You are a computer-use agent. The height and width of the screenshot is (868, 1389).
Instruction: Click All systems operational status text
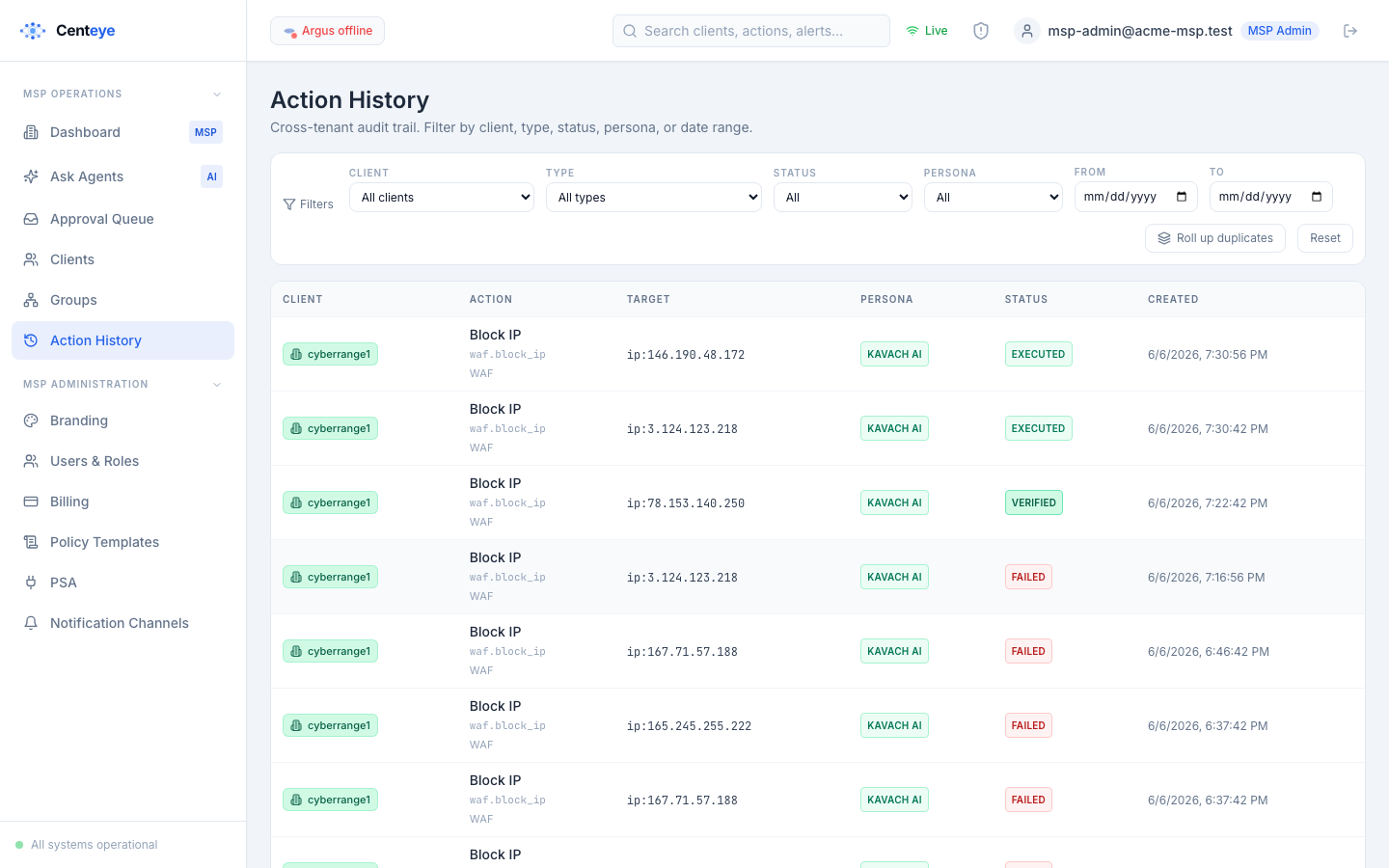(94, 845)
